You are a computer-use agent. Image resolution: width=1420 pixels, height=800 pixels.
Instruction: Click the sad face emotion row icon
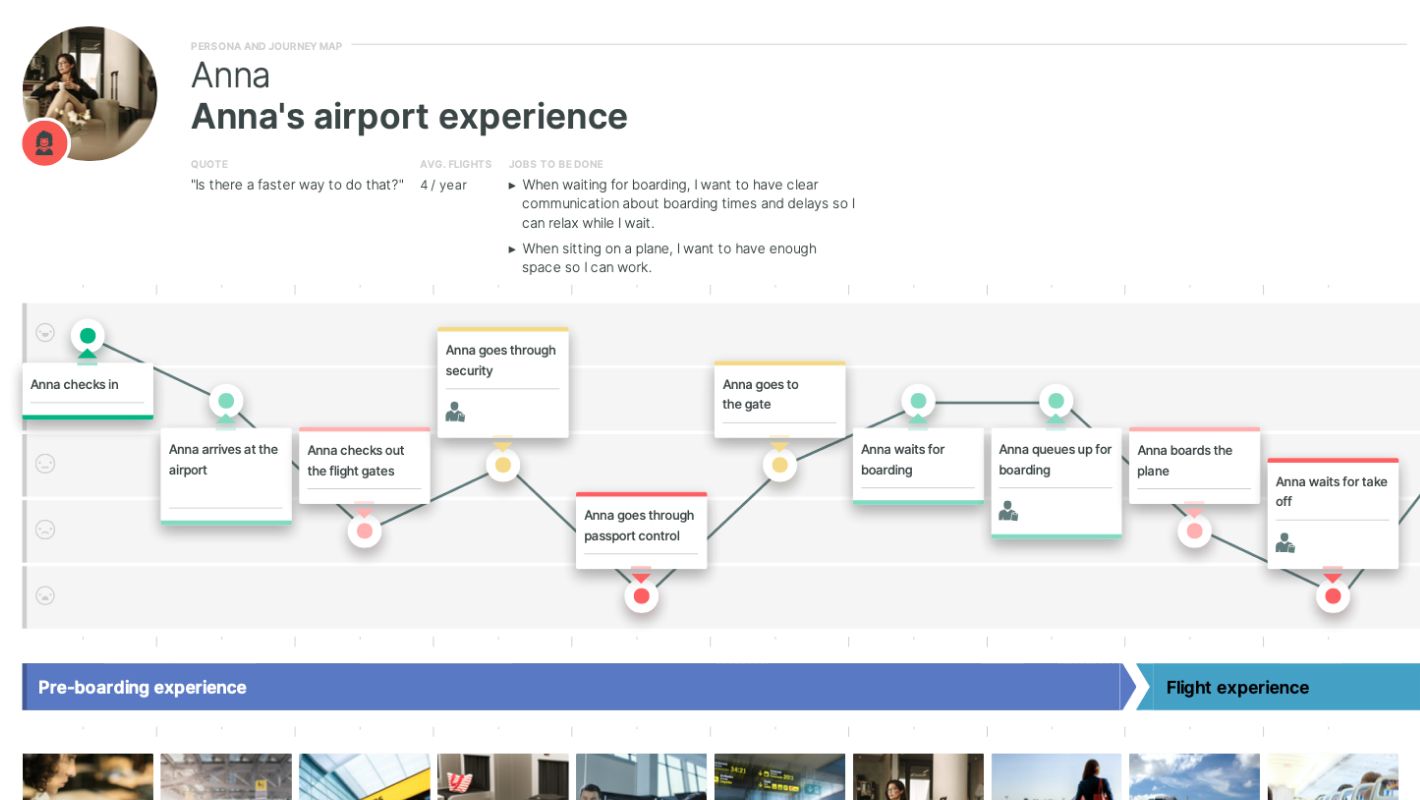point(45,529)
